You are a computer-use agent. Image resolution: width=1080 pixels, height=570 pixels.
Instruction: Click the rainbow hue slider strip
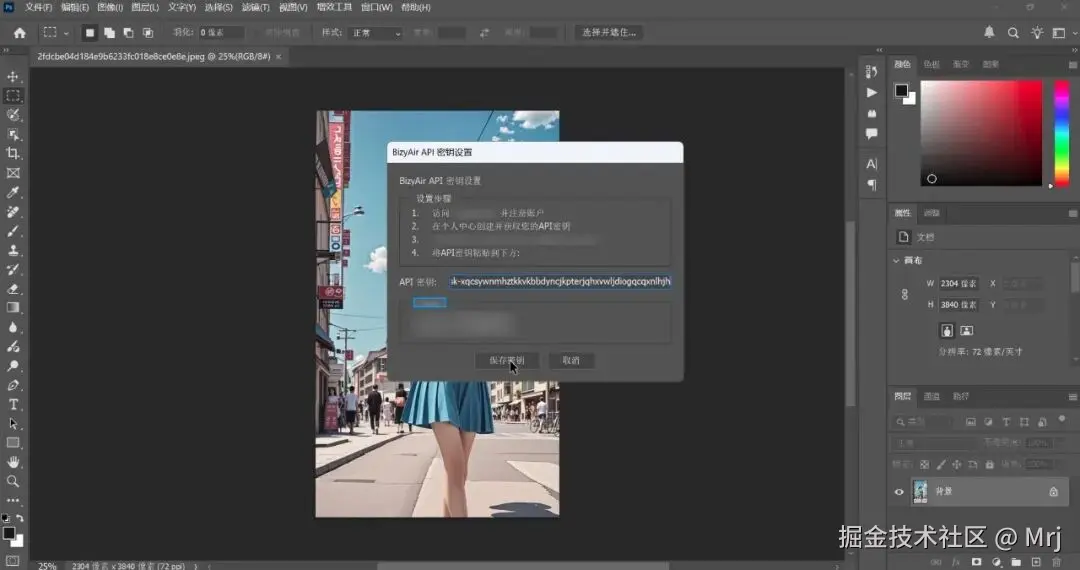coord(1061,132)
